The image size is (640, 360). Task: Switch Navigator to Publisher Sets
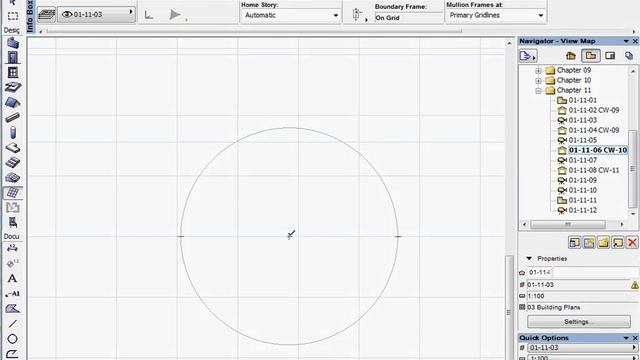click(629, 56)
